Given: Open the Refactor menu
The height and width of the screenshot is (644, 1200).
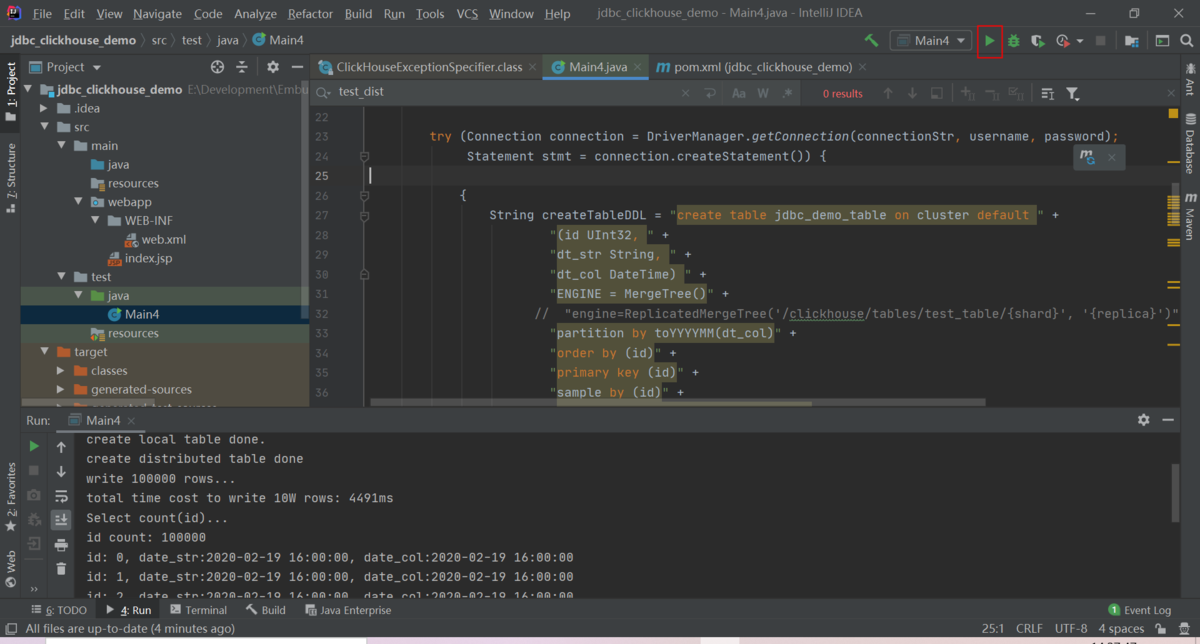Looking at the screenshot, I should (310, 14).
